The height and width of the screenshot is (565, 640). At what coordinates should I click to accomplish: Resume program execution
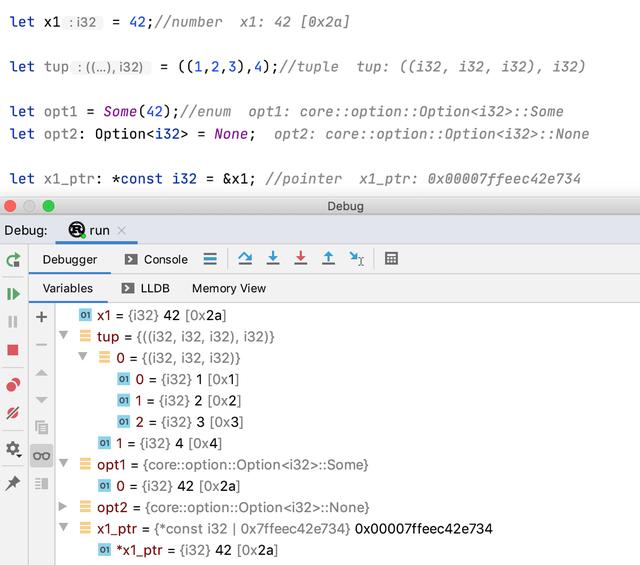point(13,294)
